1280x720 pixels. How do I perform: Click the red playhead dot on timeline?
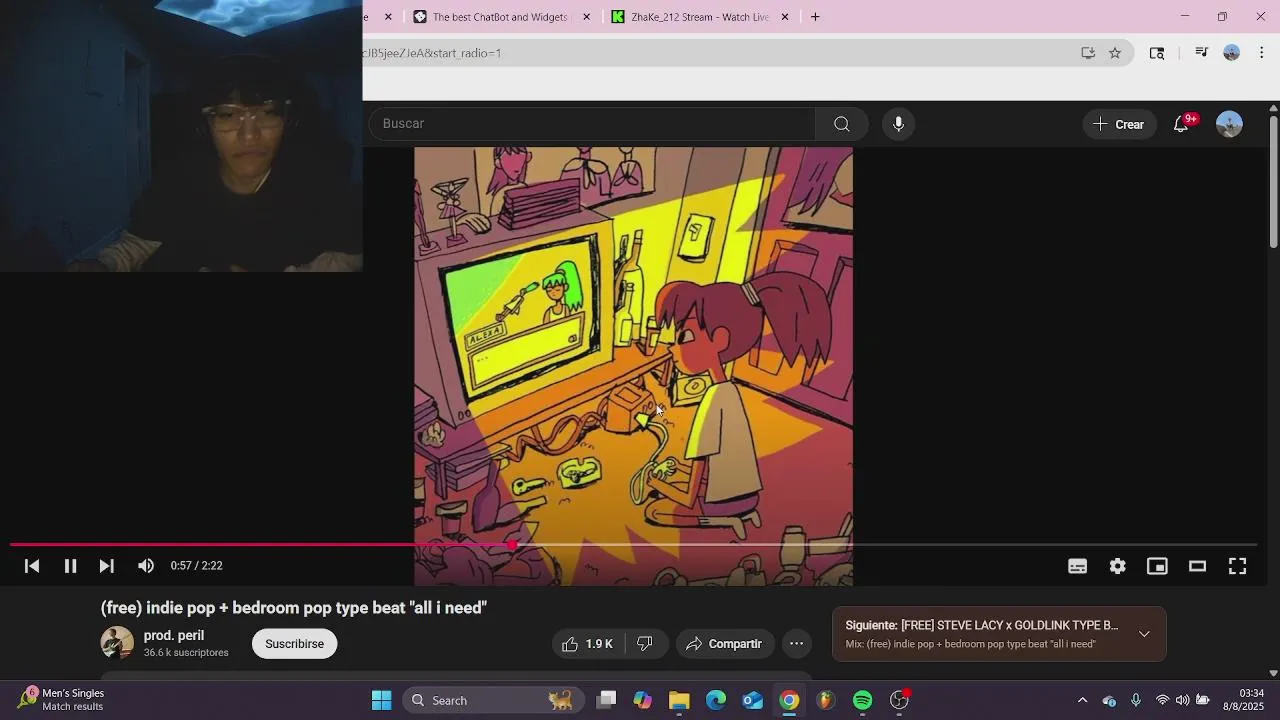point(513,545)
